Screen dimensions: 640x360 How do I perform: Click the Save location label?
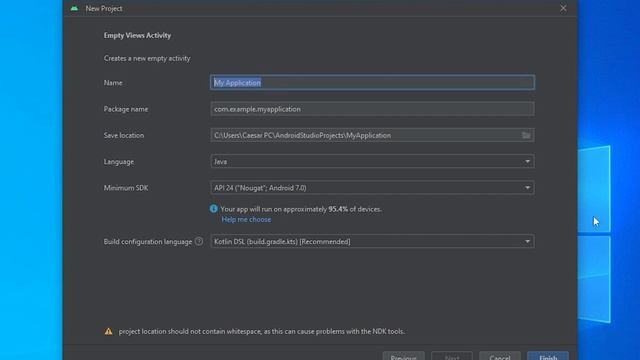(x=124, y=135)
